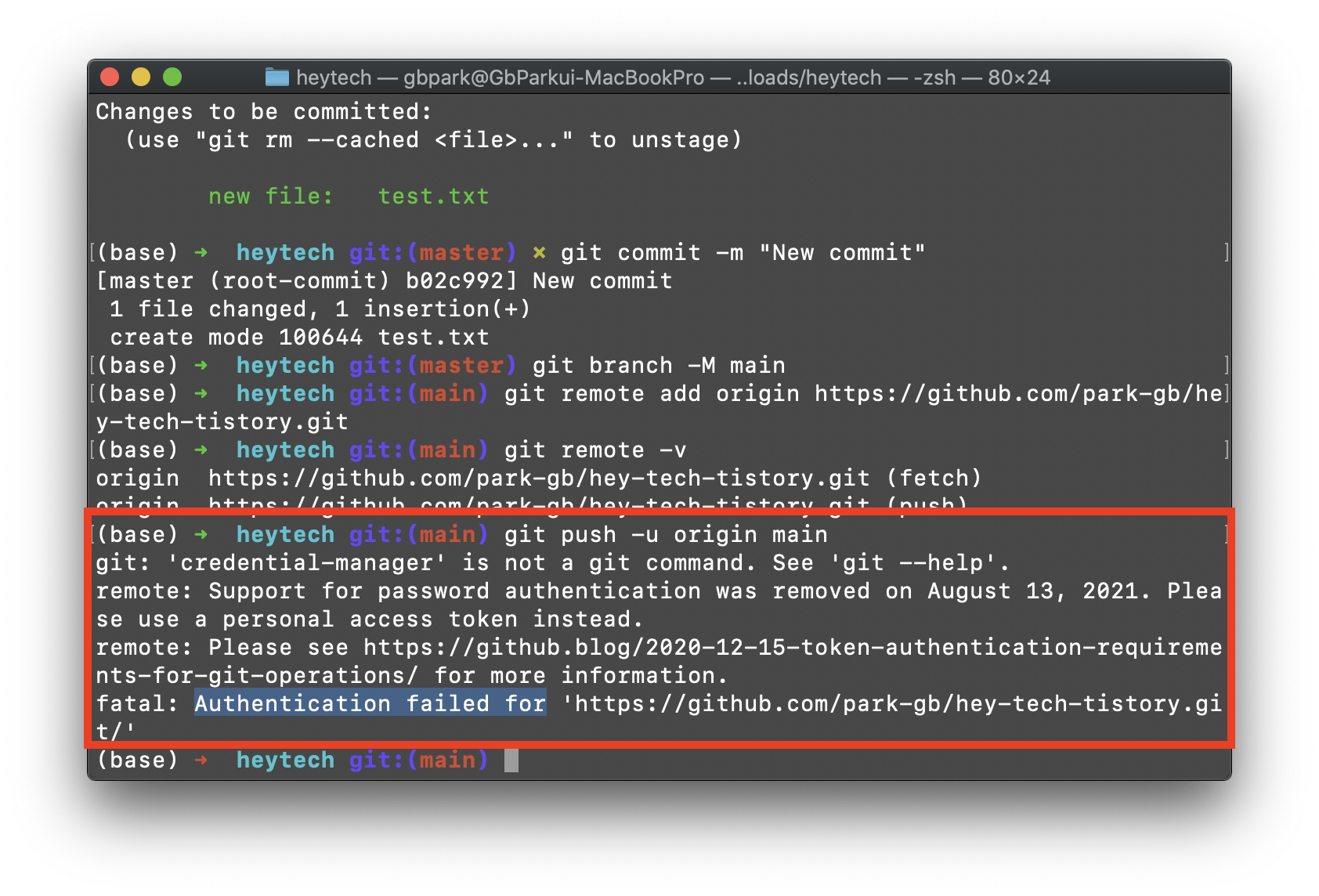Click the text 'Changes to be committed:'

[264, 112]
